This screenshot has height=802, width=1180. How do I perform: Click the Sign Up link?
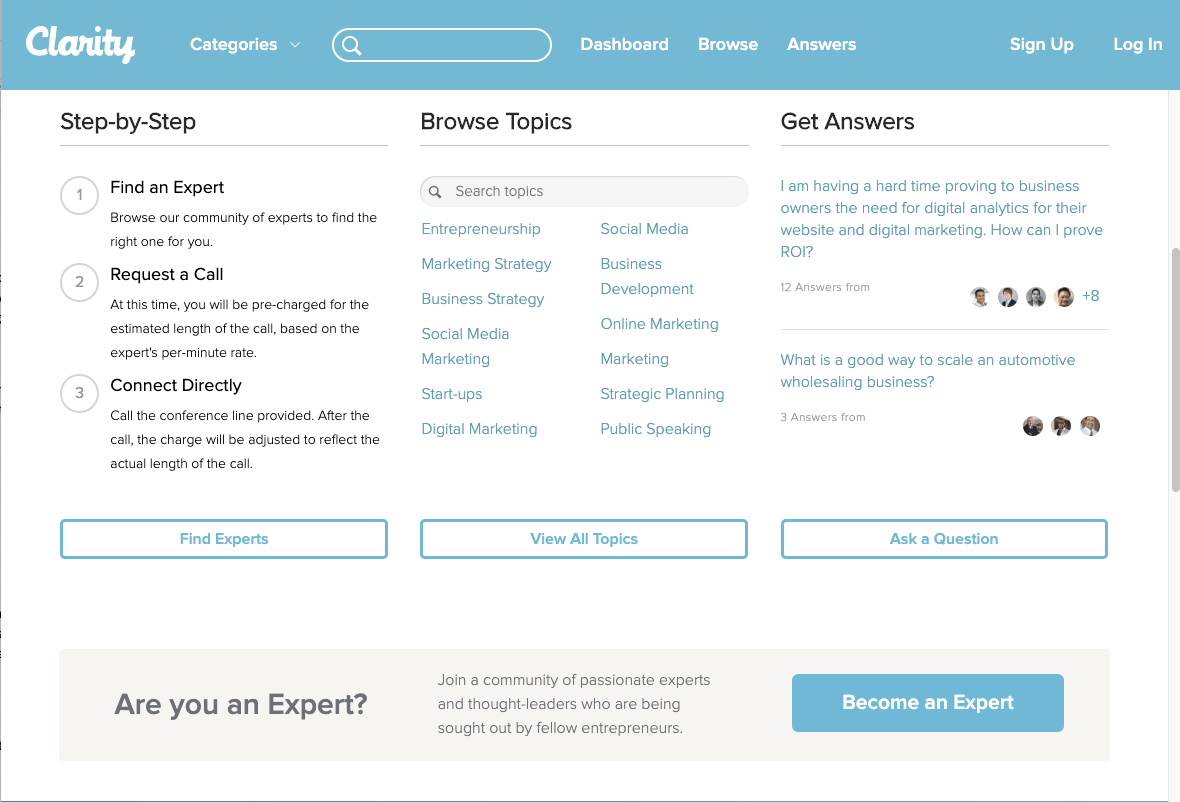coord(1041,45)
